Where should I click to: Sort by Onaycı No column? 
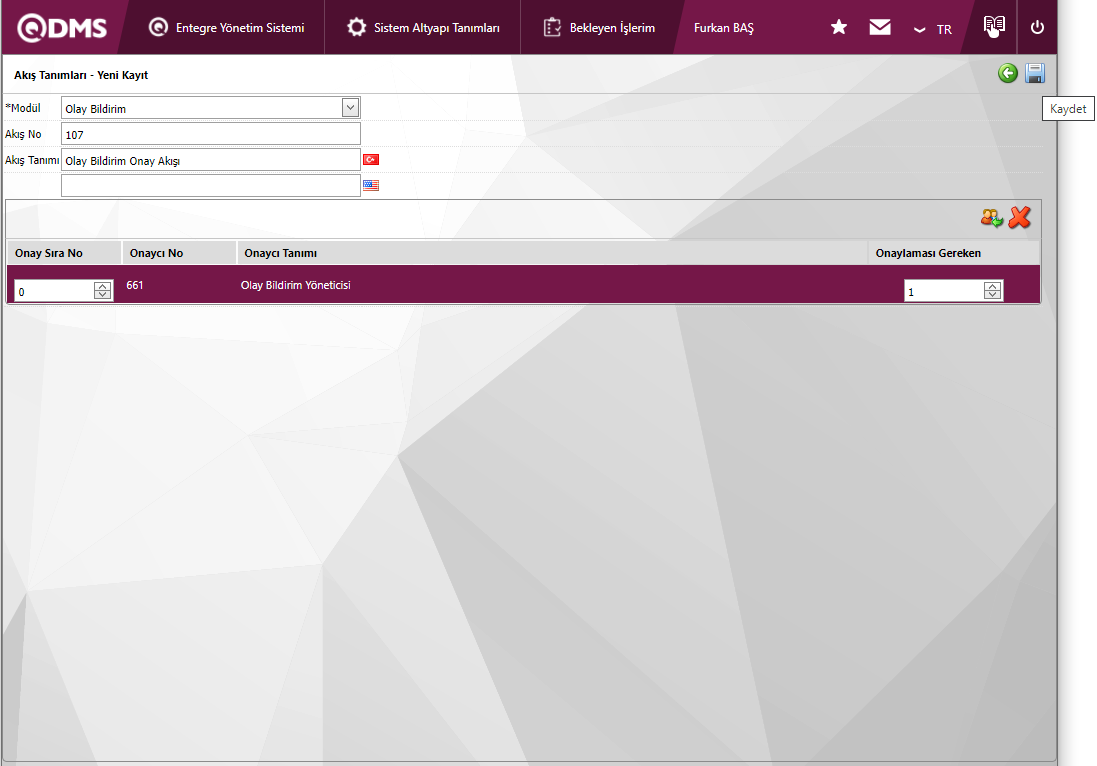[x=179, y=253]
